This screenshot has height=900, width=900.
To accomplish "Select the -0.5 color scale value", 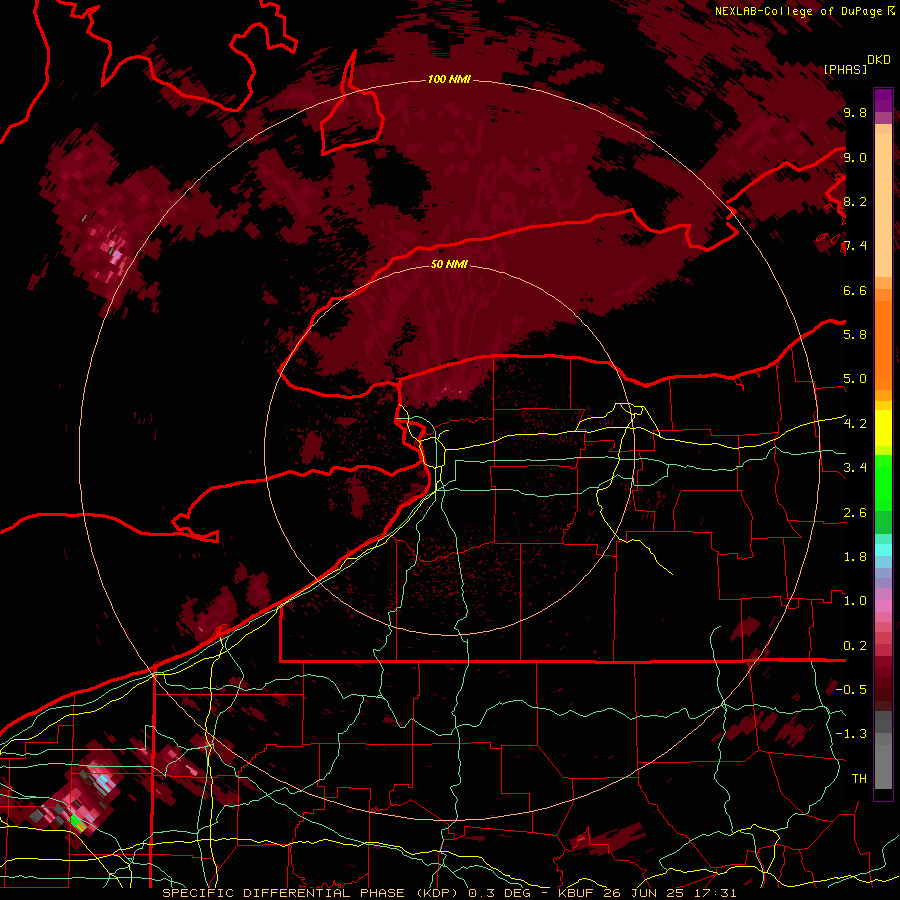I will (851, 689).
